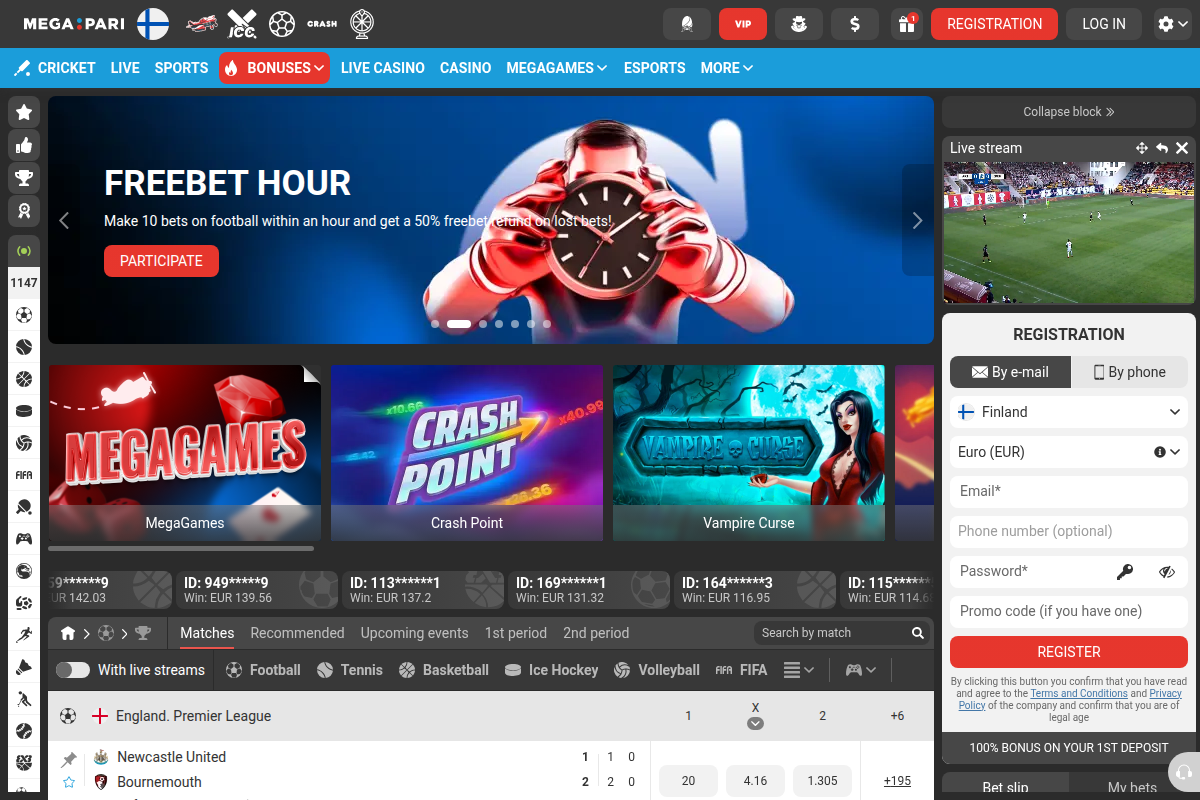Screen dimensions: 1200x800
Task: Select tennis ball icon in left sidebar
Action: tap(24, 347)
